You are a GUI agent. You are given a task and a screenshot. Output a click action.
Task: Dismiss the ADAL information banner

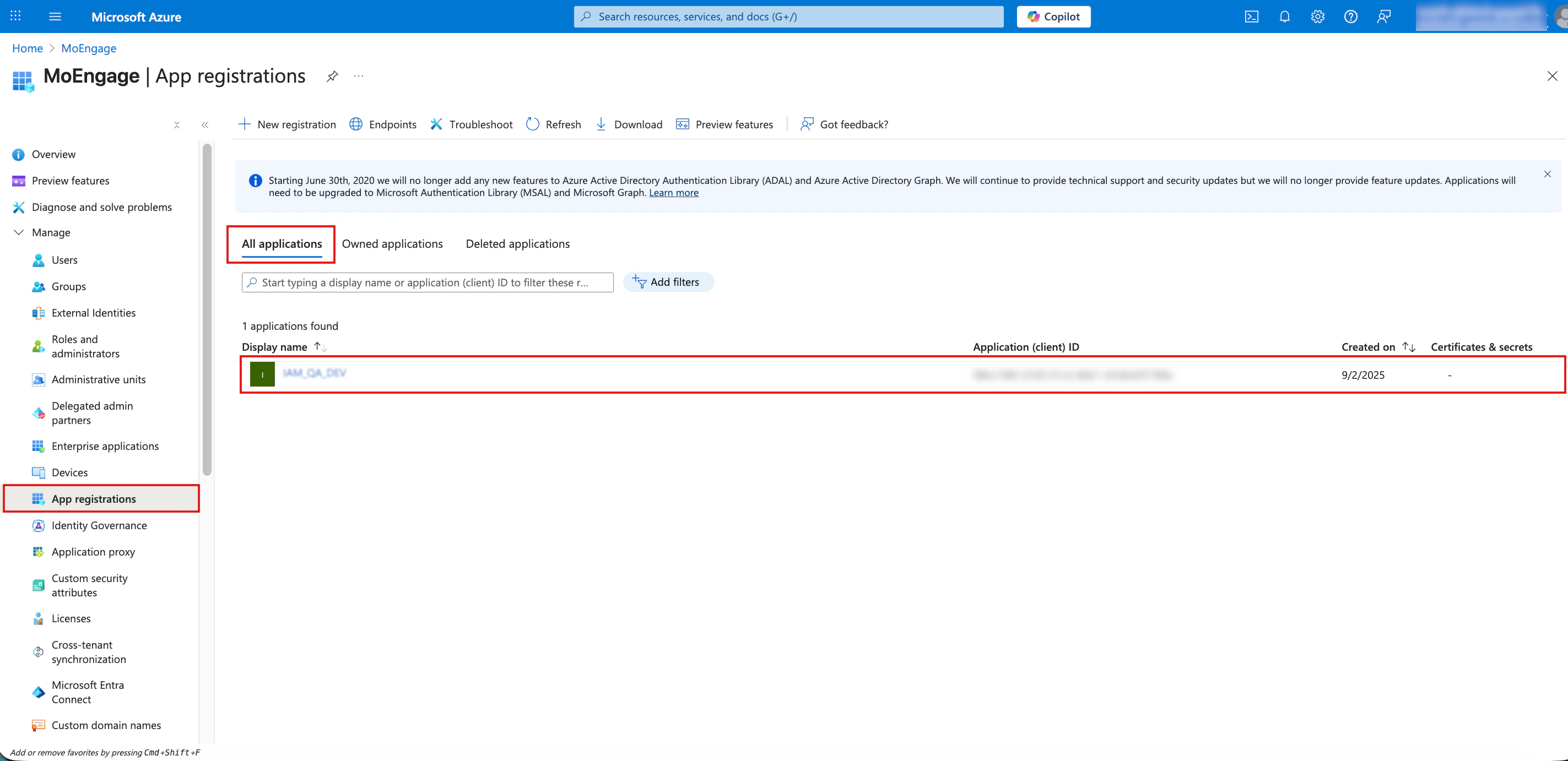[x=1547, y=174]
